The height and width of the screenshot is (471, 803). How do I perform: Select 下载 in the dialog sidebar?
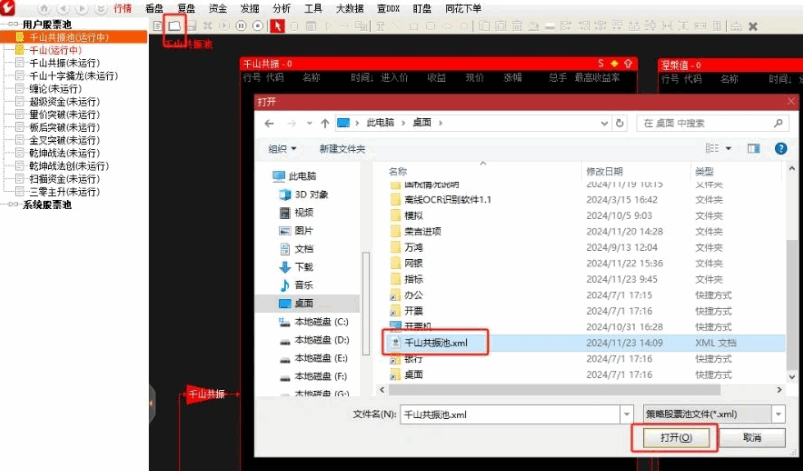(304, 267)
